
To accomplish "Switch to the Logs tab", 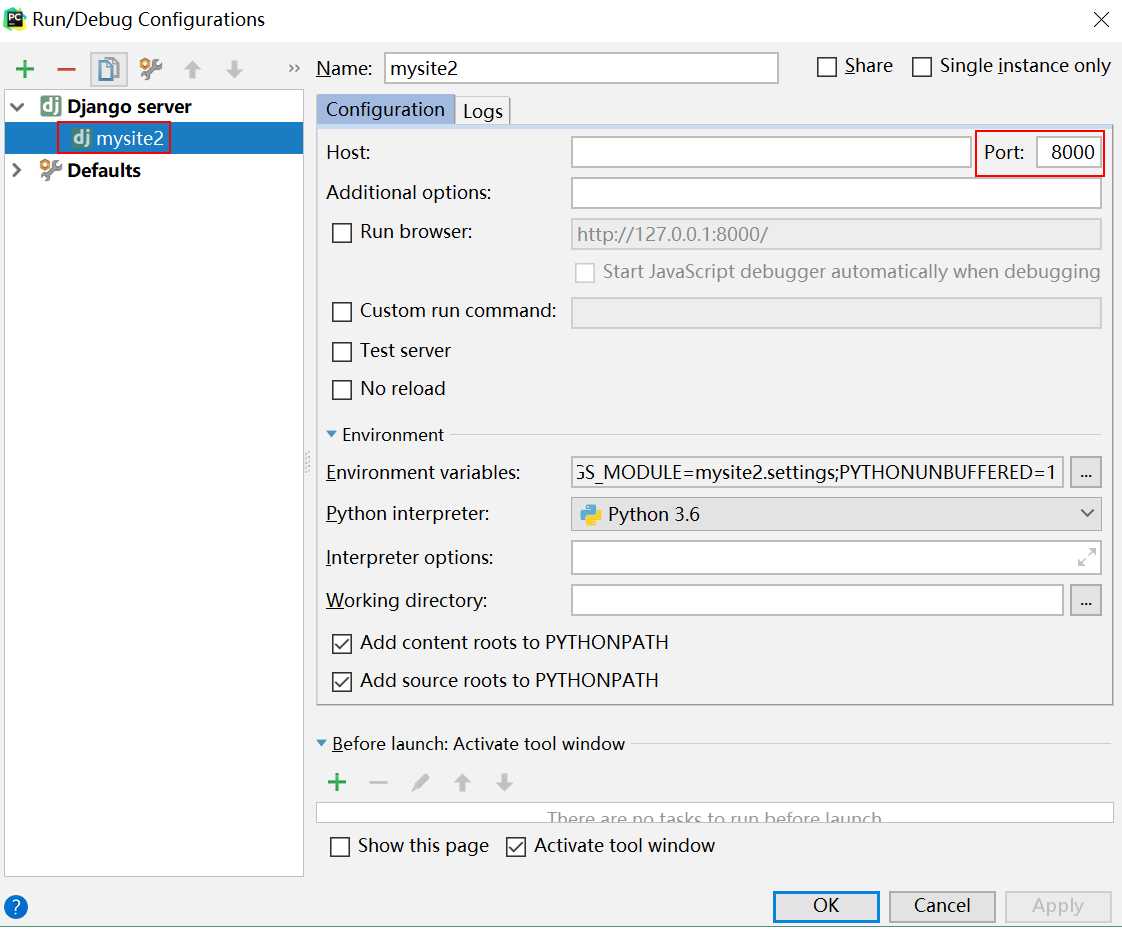I will pos(483,111).
